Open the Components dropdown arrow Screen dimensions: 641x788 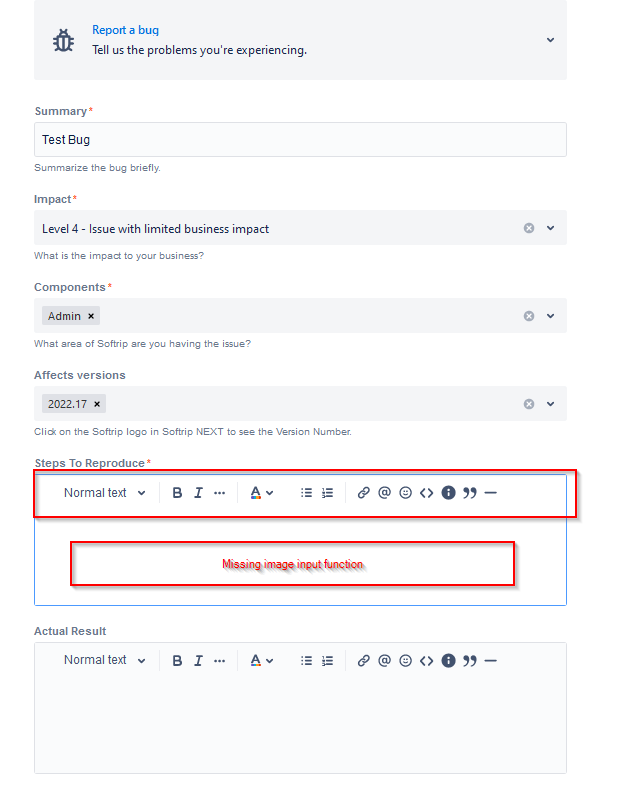(551, 316)
